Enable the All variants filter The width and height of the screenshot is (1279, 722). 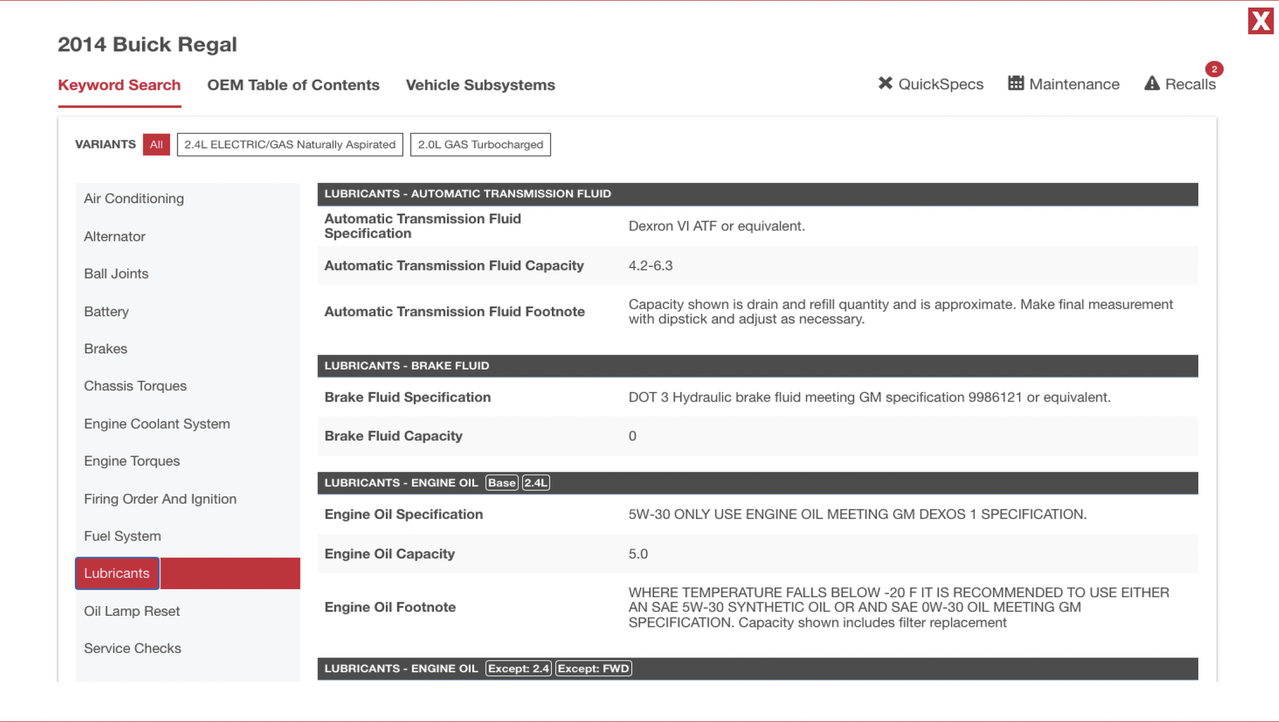click(156, 144)
